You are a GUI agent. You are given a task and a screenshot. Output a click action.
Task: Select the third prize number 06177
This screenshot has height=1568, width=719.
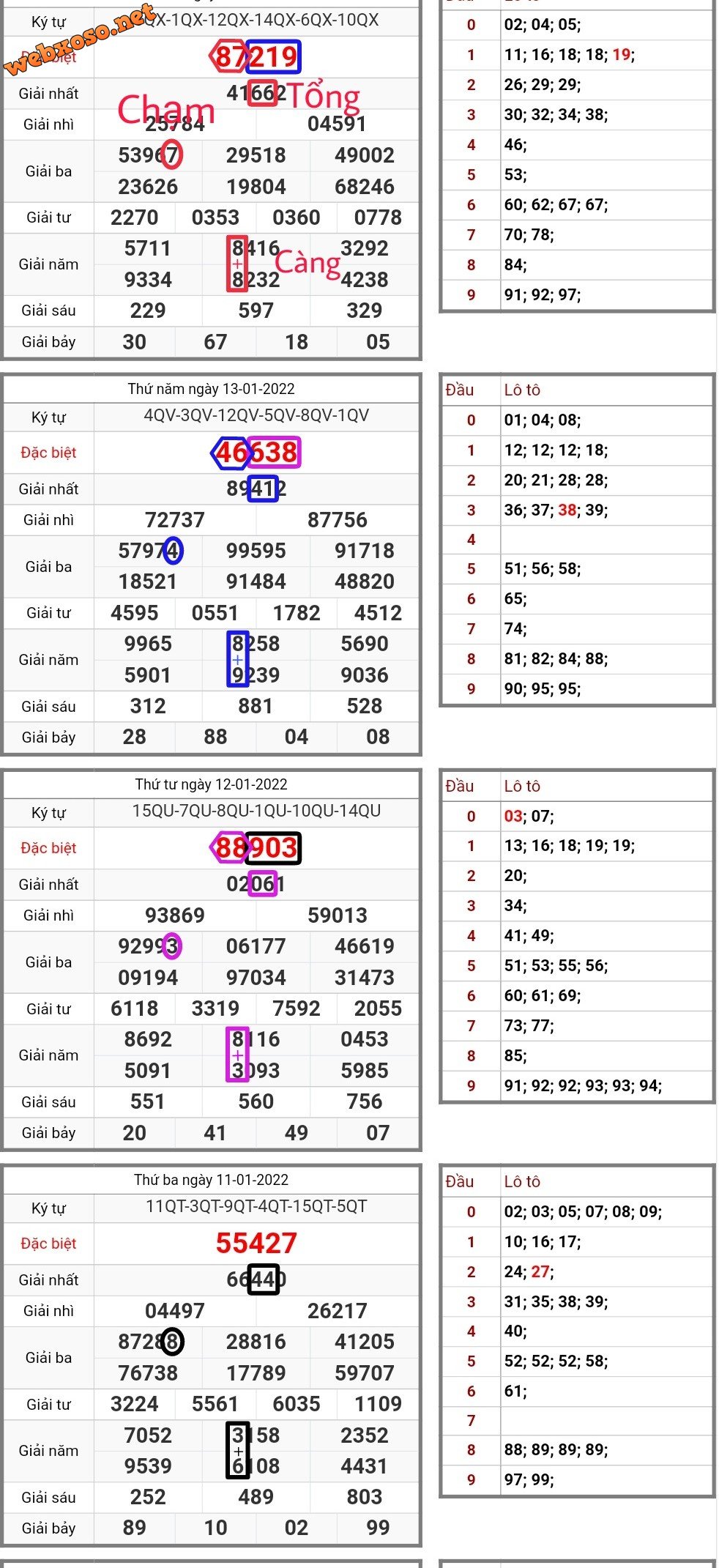(256, 946)
